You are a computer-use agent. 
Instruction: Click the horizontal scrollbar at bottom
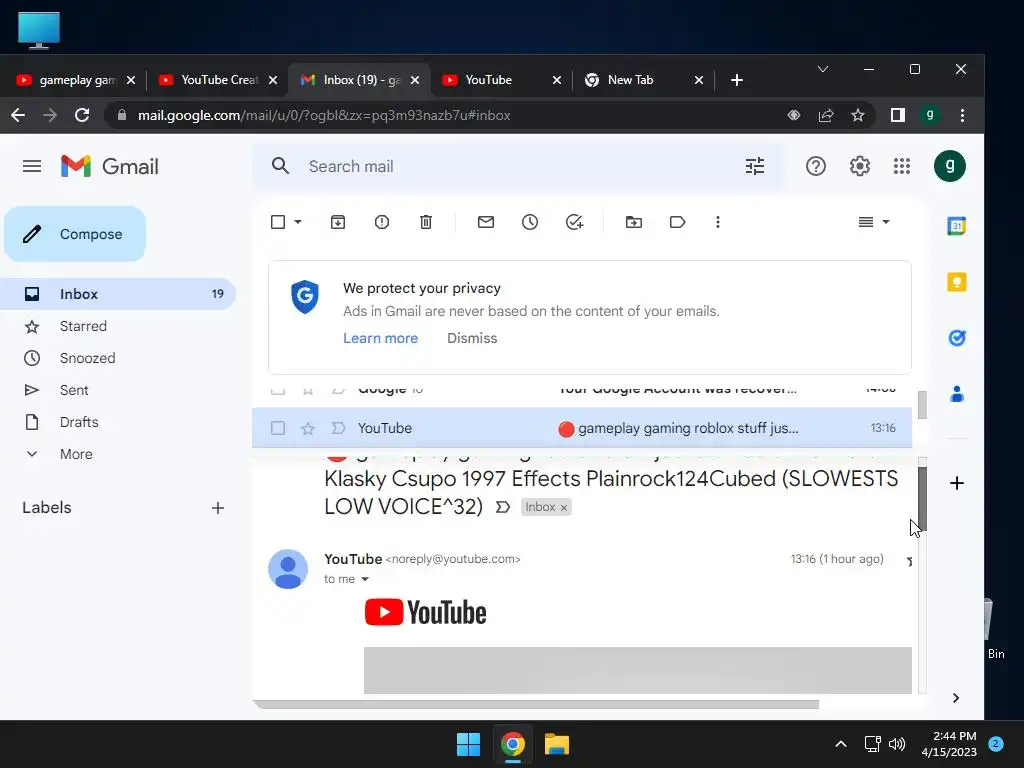coord(537,705)
